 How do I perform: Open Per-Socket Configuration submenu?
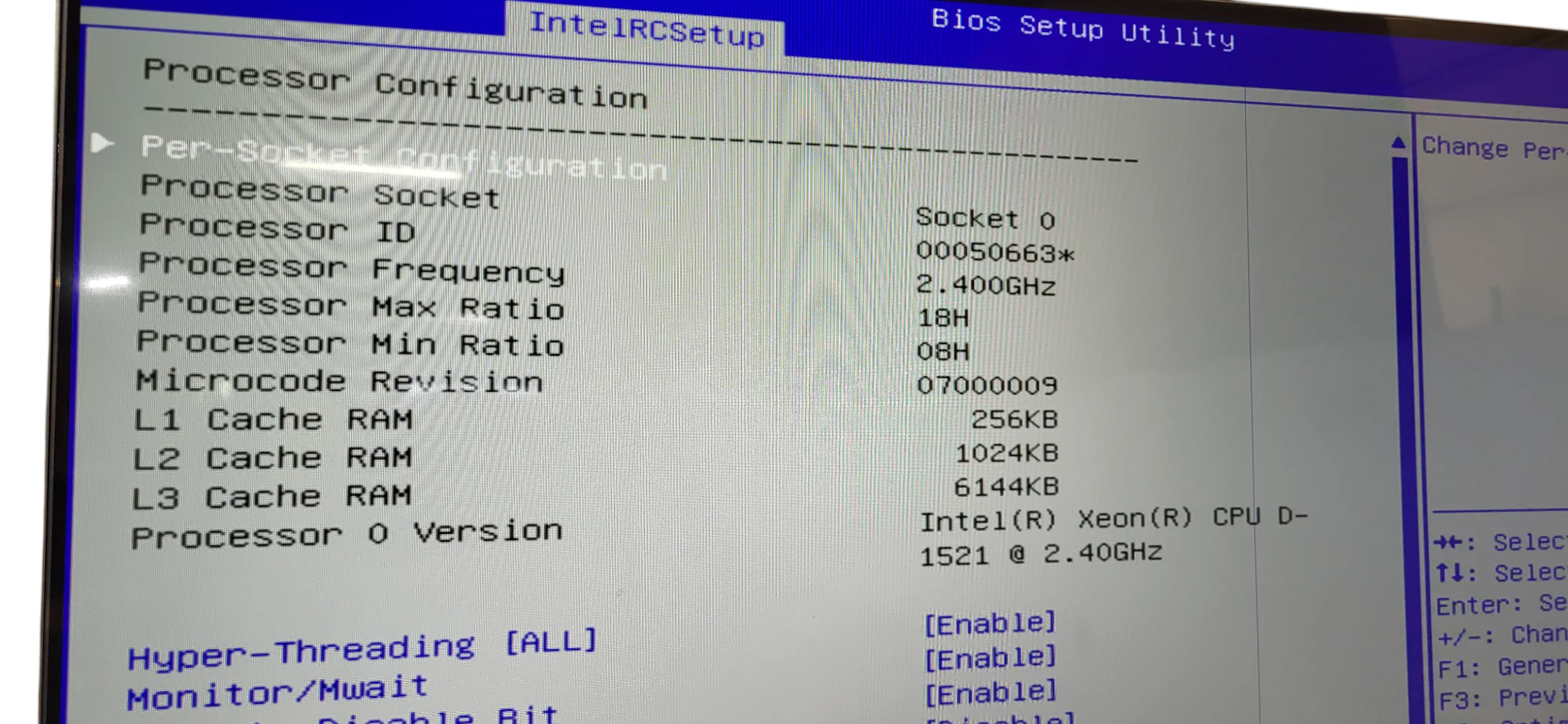pyautogui.click(x=403, y=156)
